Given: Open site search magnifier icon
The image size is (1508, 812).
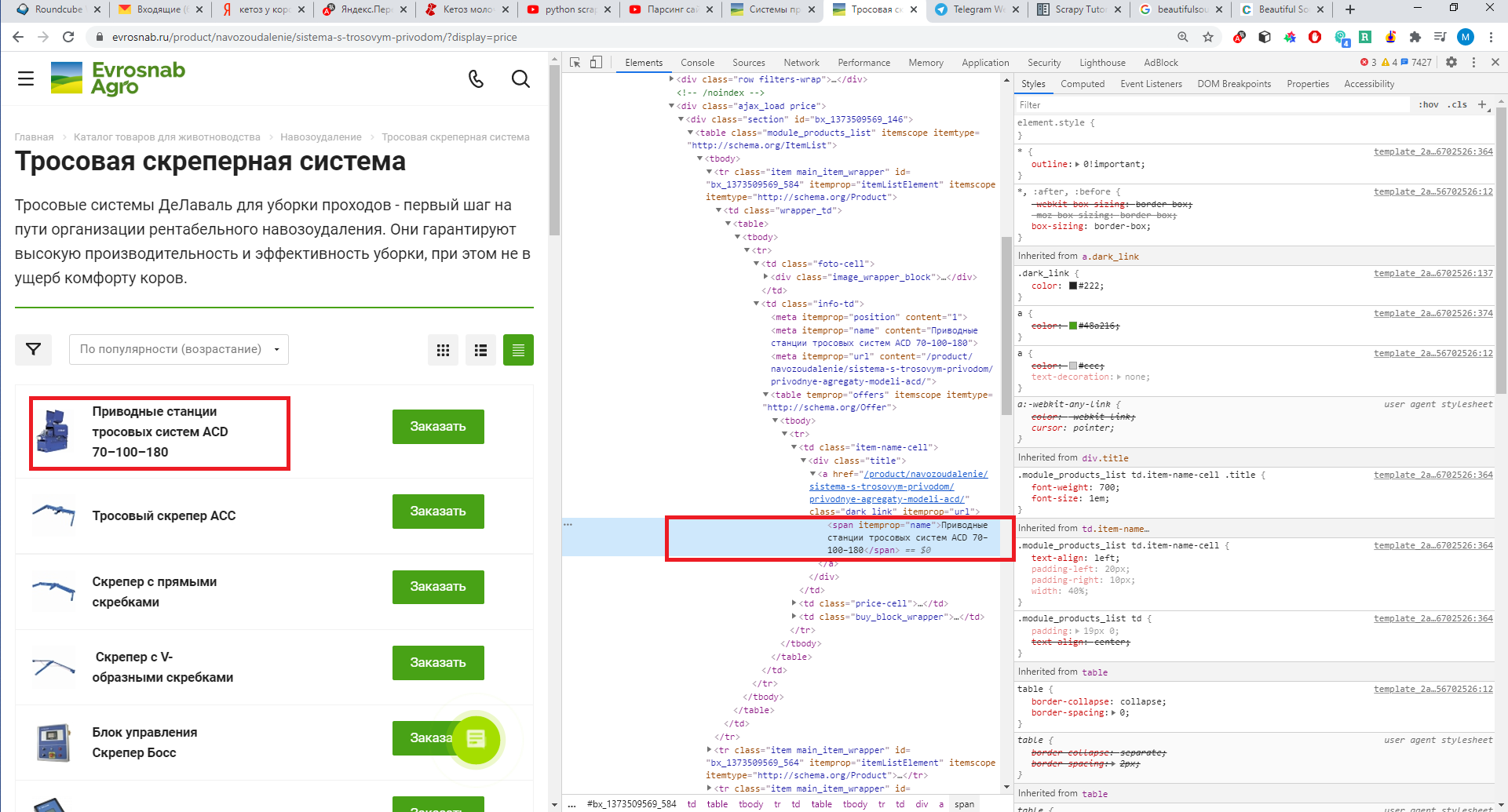Looking at the screenshot, I should 520,78.
